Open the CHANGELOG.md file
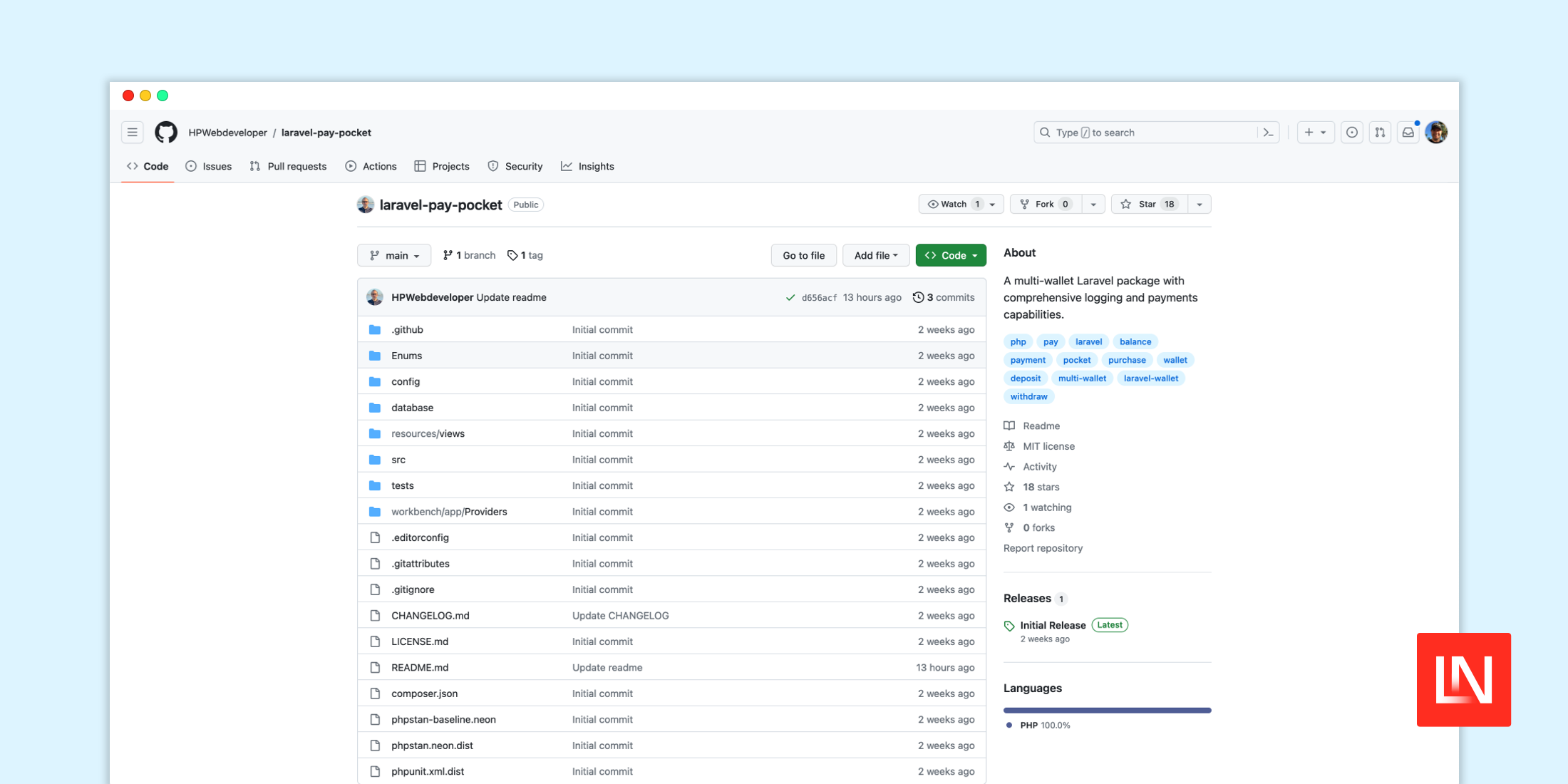The height and width of the screenshot is (784, 1568). pyautogui.click(x=430, y=616)
